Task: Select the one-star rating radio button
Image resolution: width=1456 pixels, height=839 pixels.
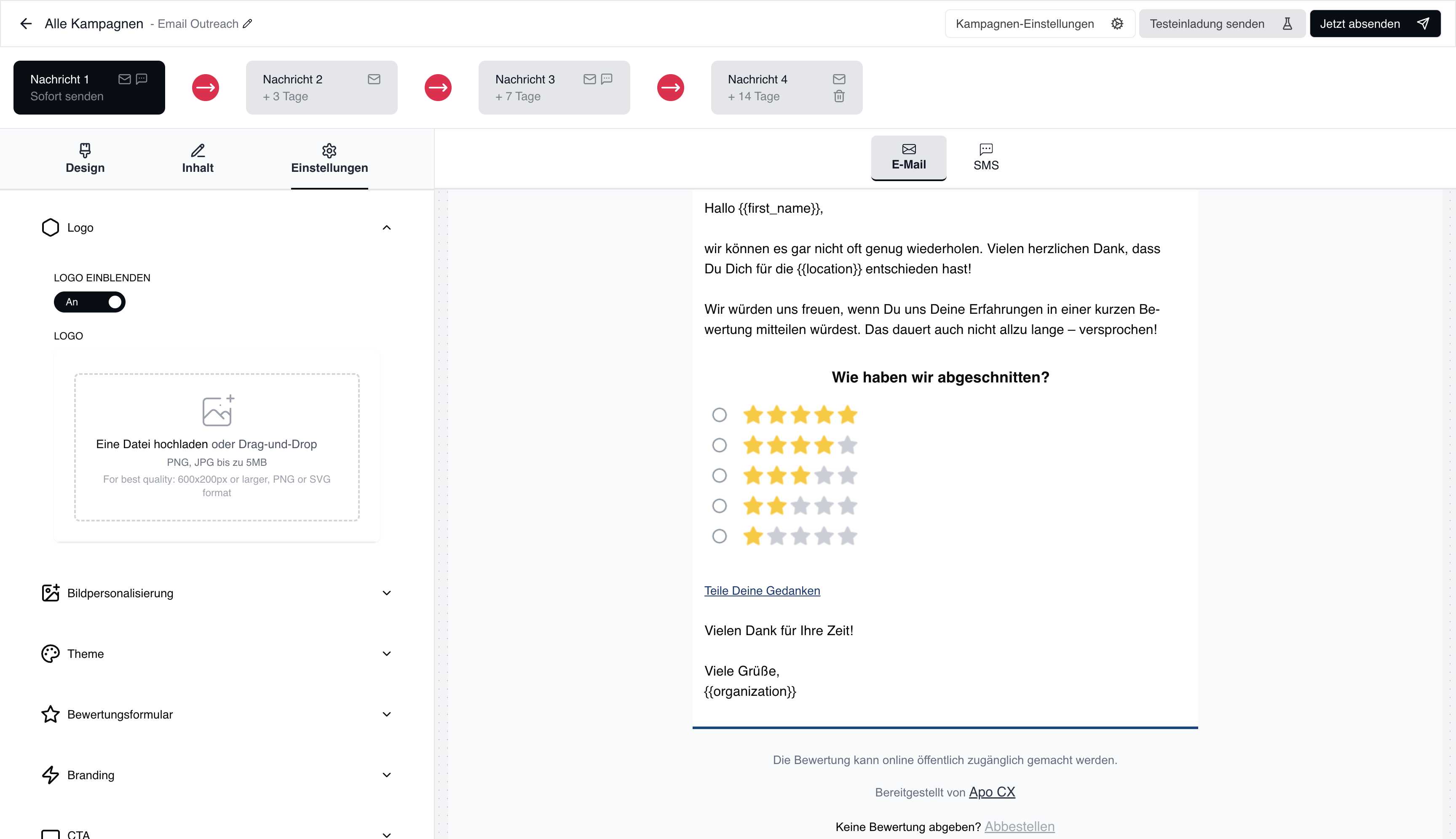Action: 719,537
